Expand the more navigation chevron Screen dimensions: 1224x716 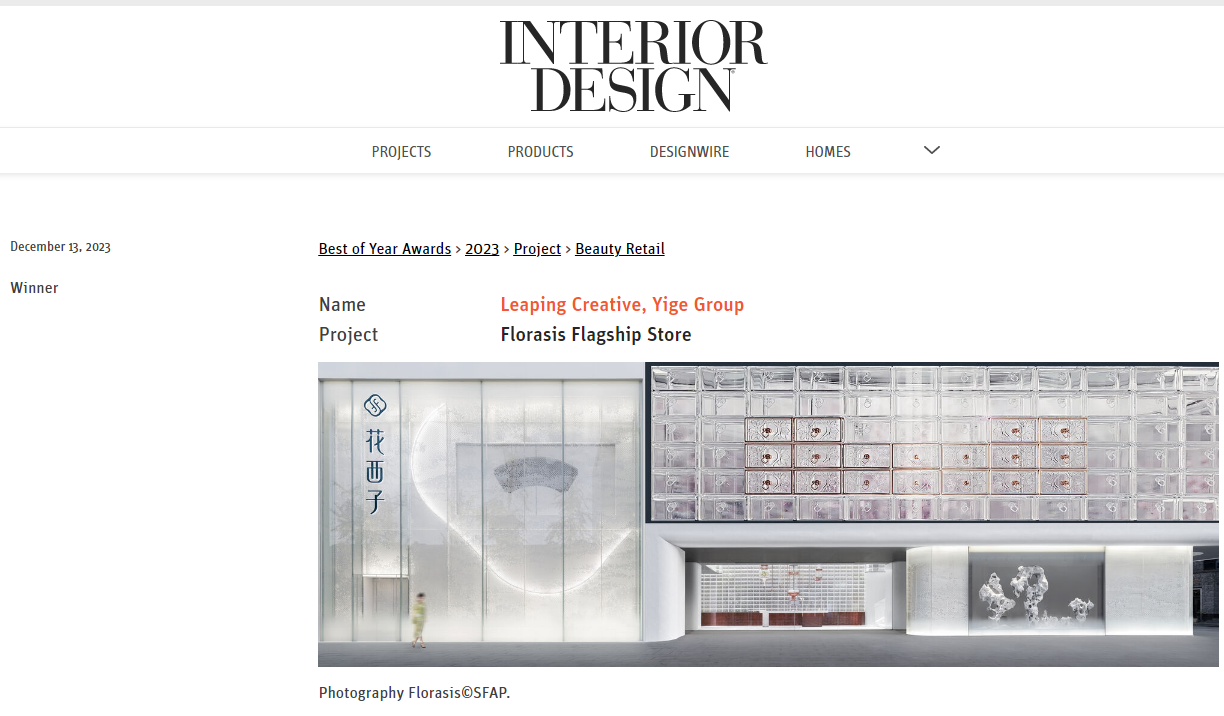coord(932,150)
